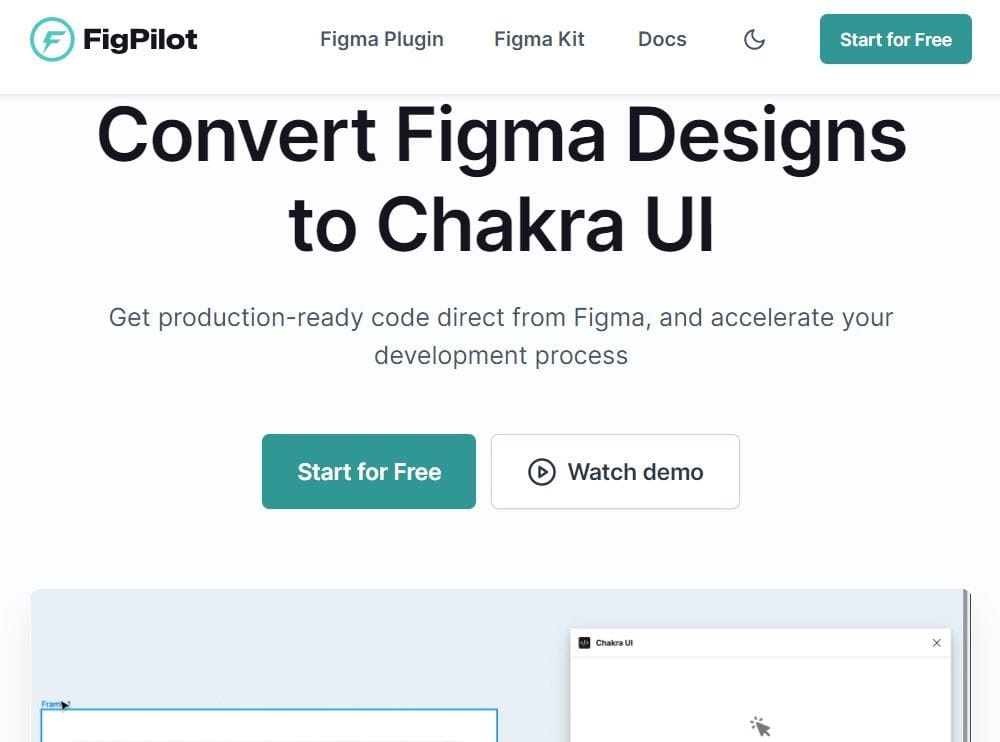Select the Frame1 label in the demo
Screen dimensions: 1000x742
tap(53, 703)
